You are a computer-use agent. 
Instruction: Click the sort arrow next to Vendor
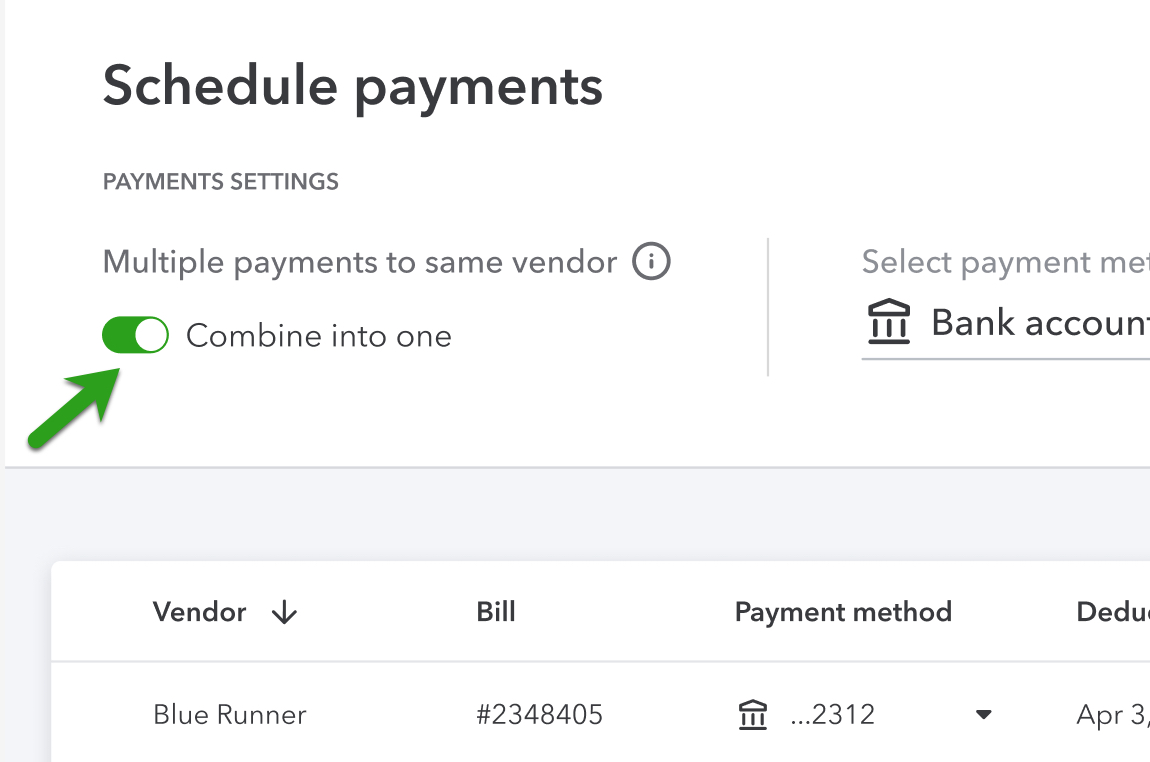pos(284,613)
